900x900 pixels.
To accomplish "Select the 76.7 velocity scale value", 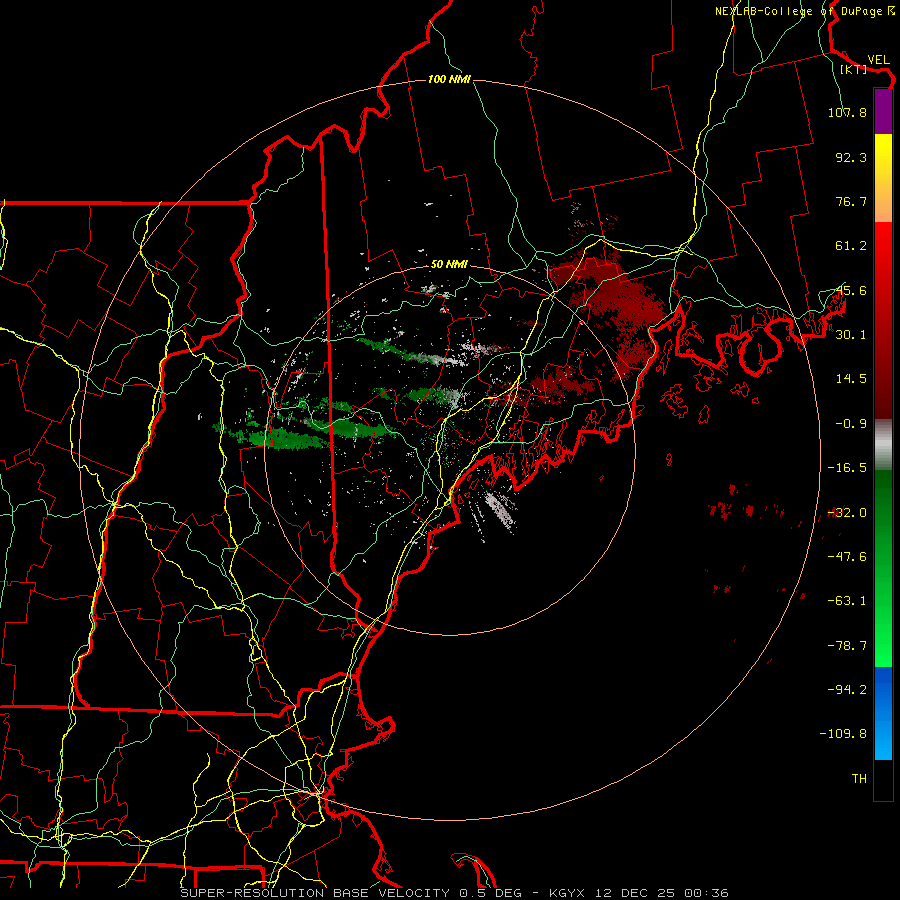I will tap(851, 201).
